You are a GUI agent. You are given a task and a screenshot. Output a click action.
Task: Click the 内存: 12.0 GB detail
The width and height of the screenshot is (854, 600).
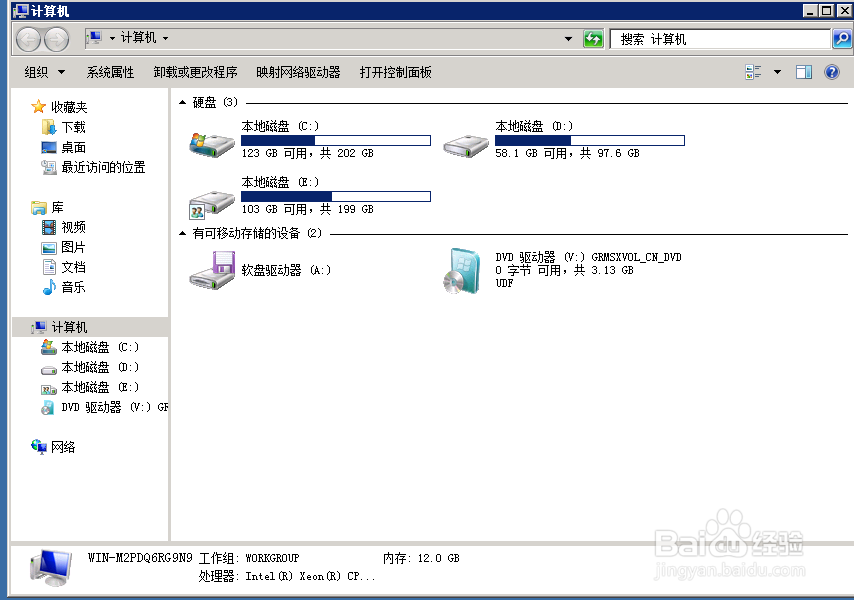pyautogui.click(x=421, y=558)
